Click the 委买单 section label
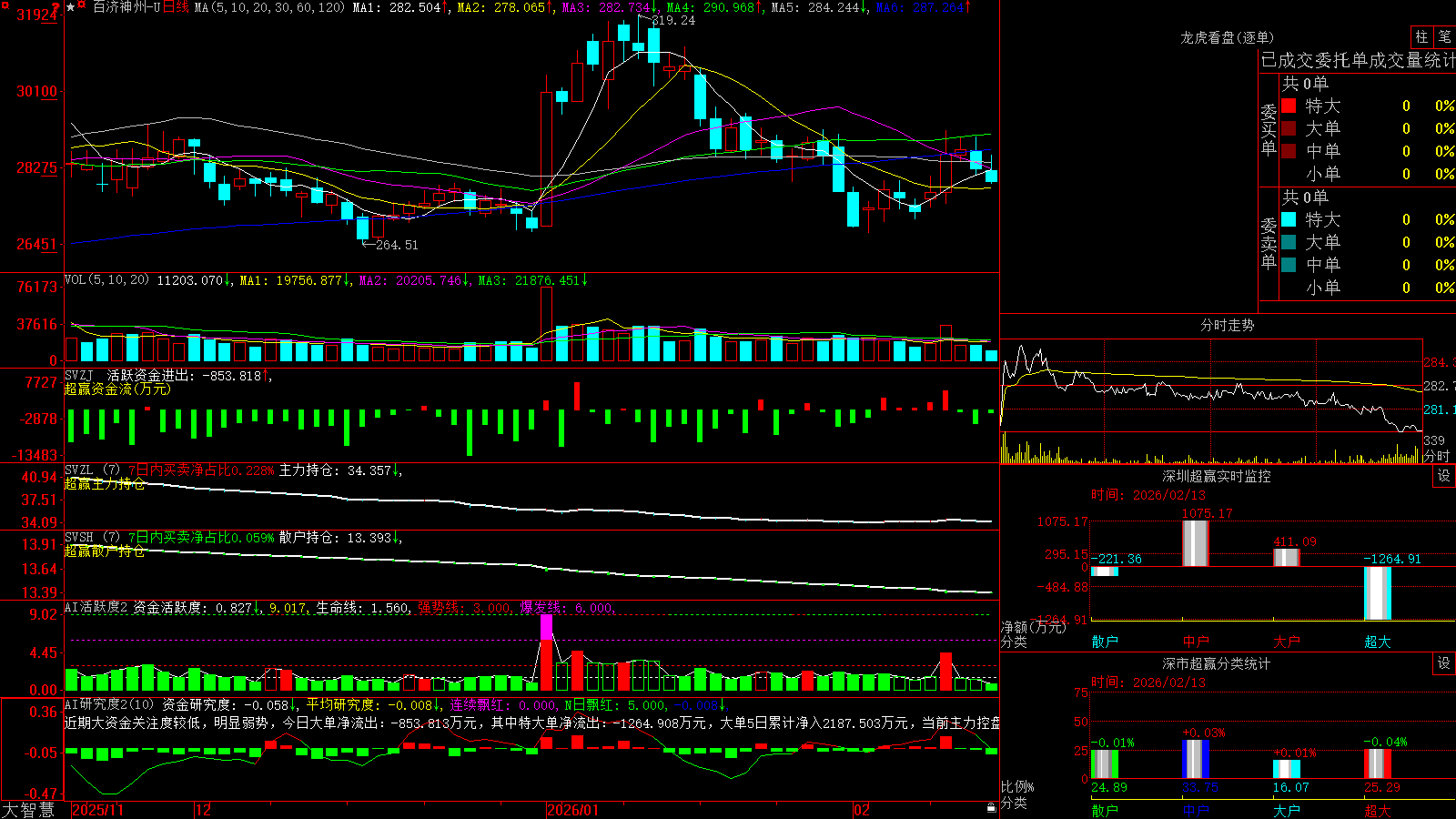 click(1269, 129)
